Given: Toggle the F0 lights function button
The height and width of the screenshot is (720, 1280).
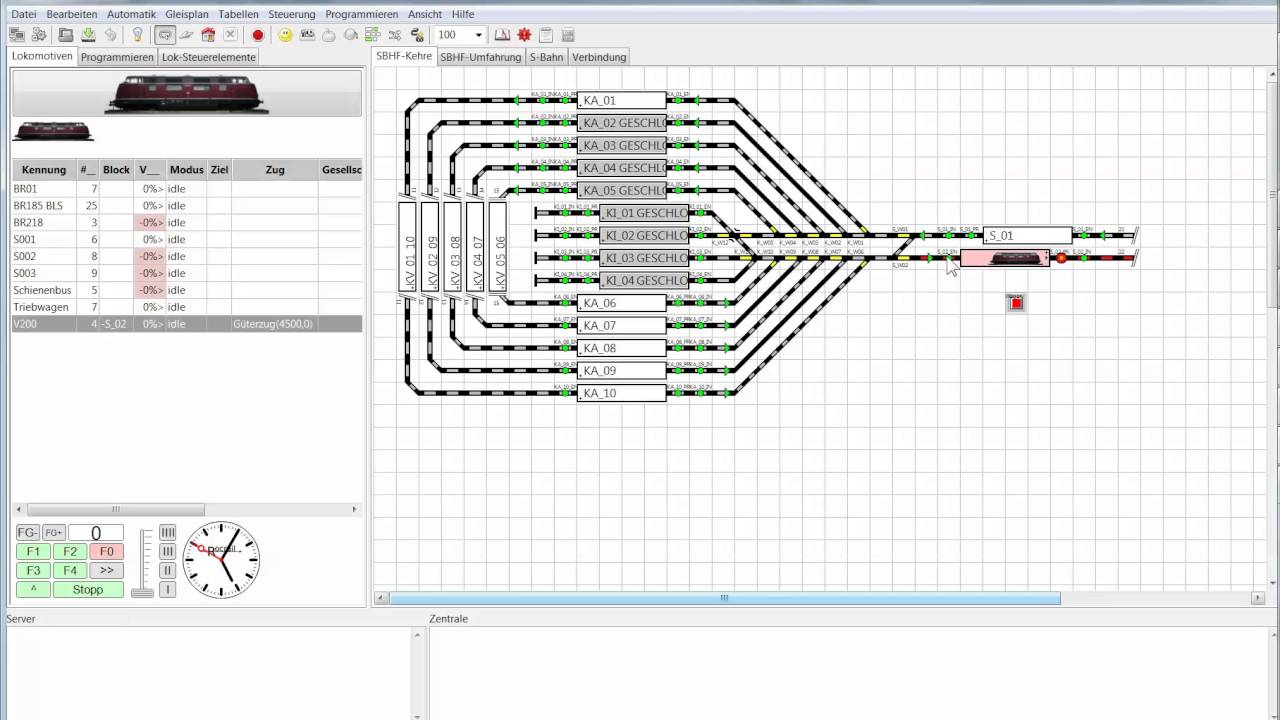Looking at the screenshot, I should (x=107, y=551).
